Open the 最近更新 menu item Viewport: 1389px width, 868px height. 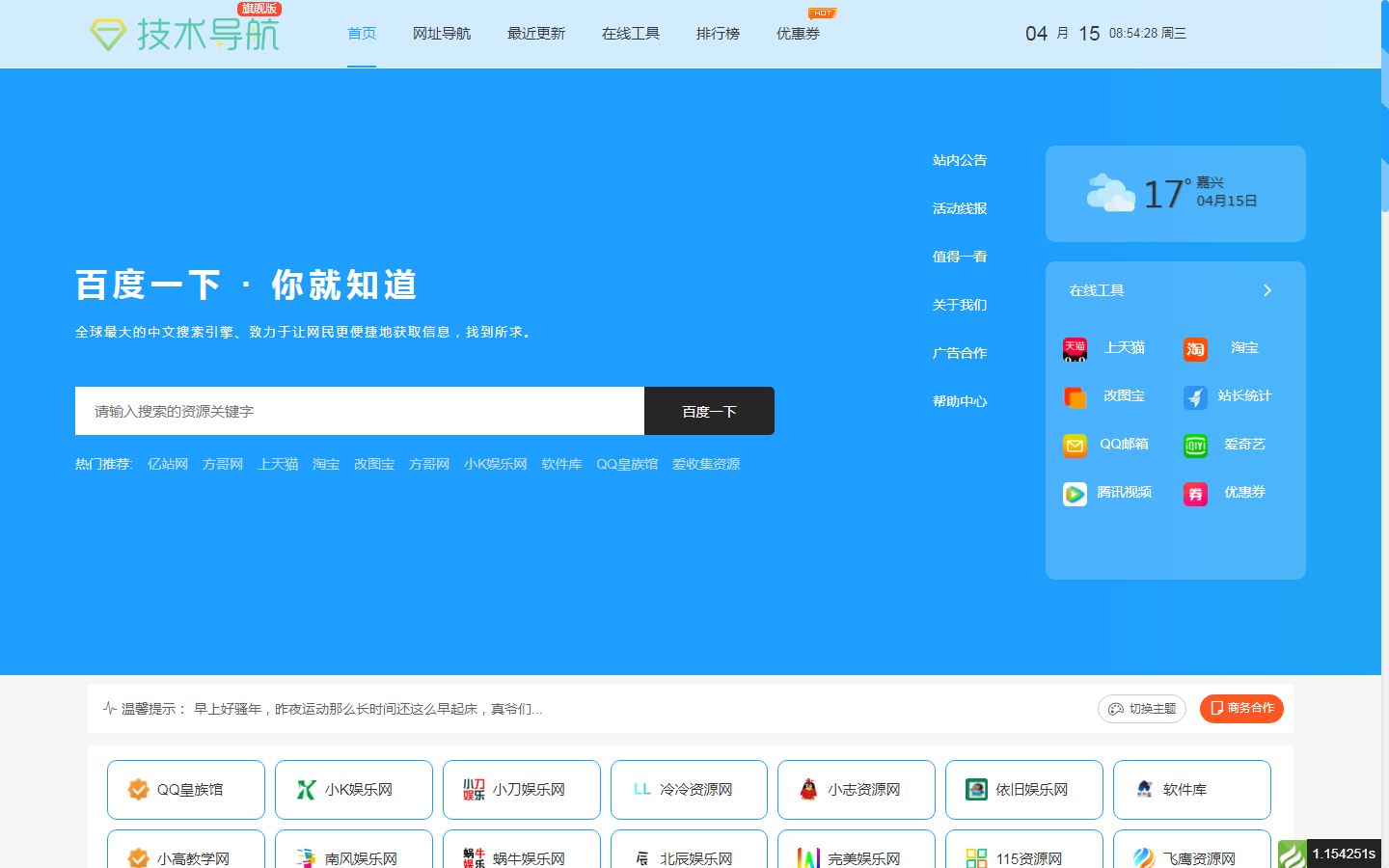536,34
